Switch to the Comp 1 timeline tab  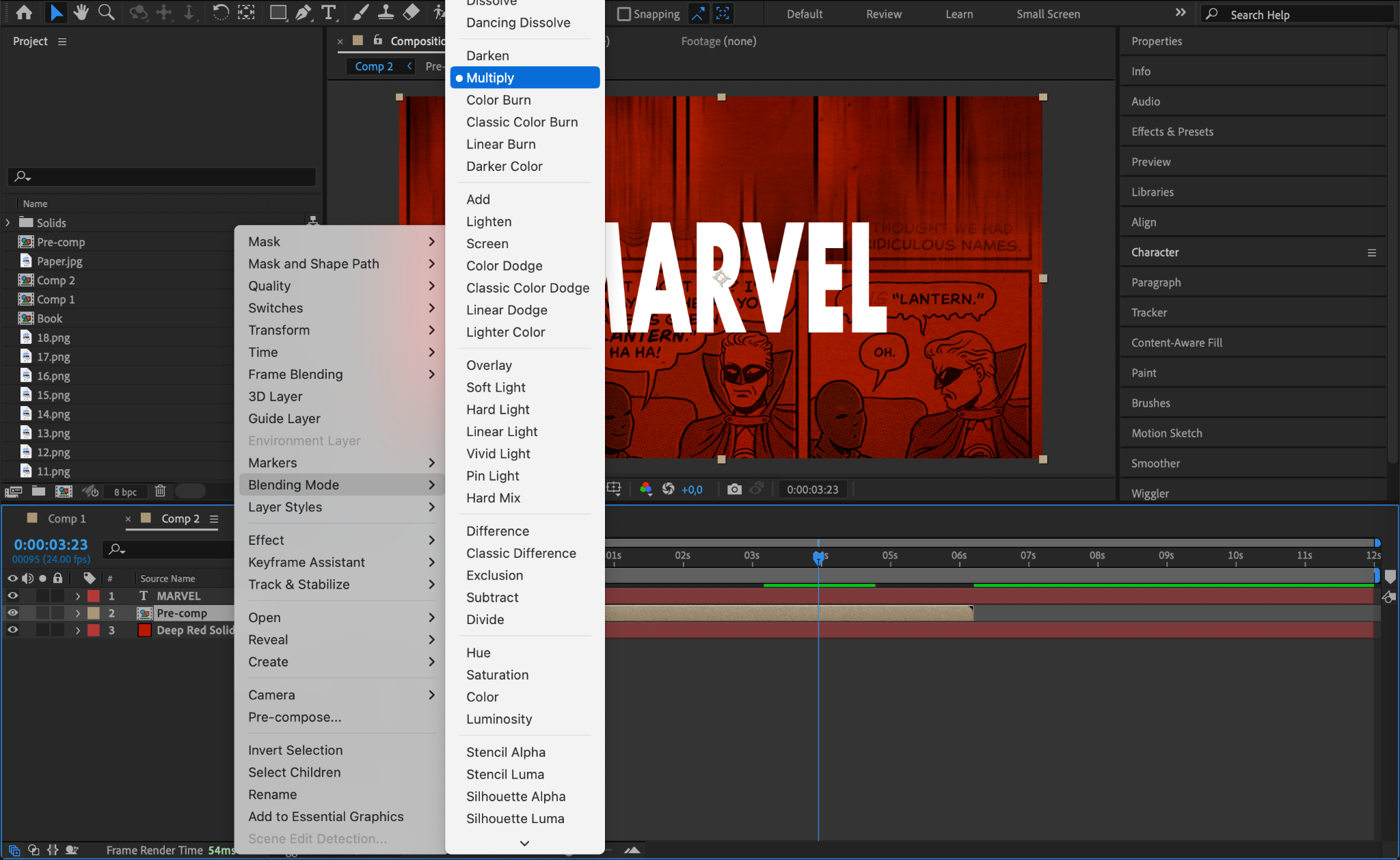66,519
